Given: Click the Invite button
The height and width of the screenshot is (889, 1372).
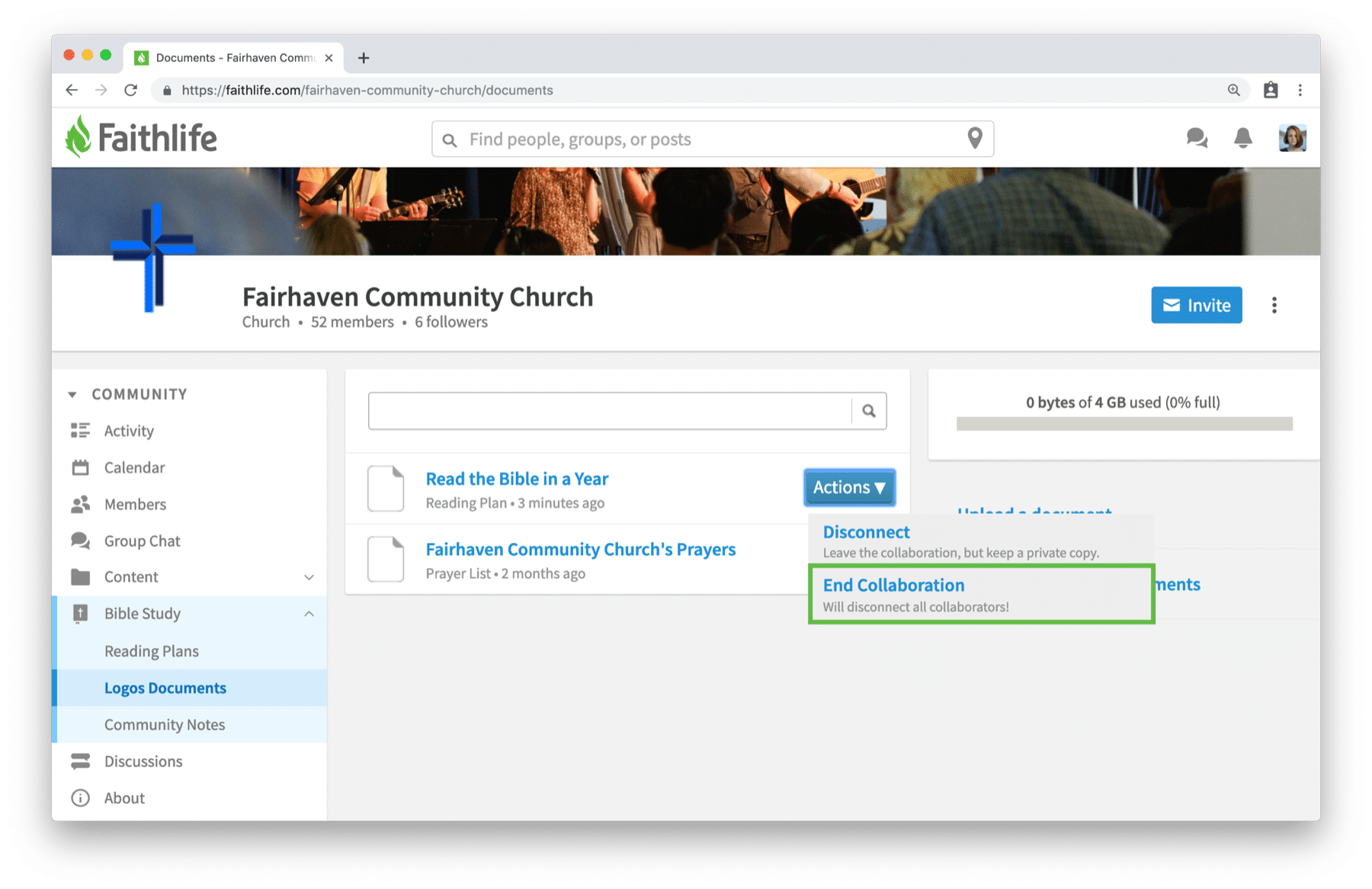Looking at the screenshot, I should [x=1196, y=305].
